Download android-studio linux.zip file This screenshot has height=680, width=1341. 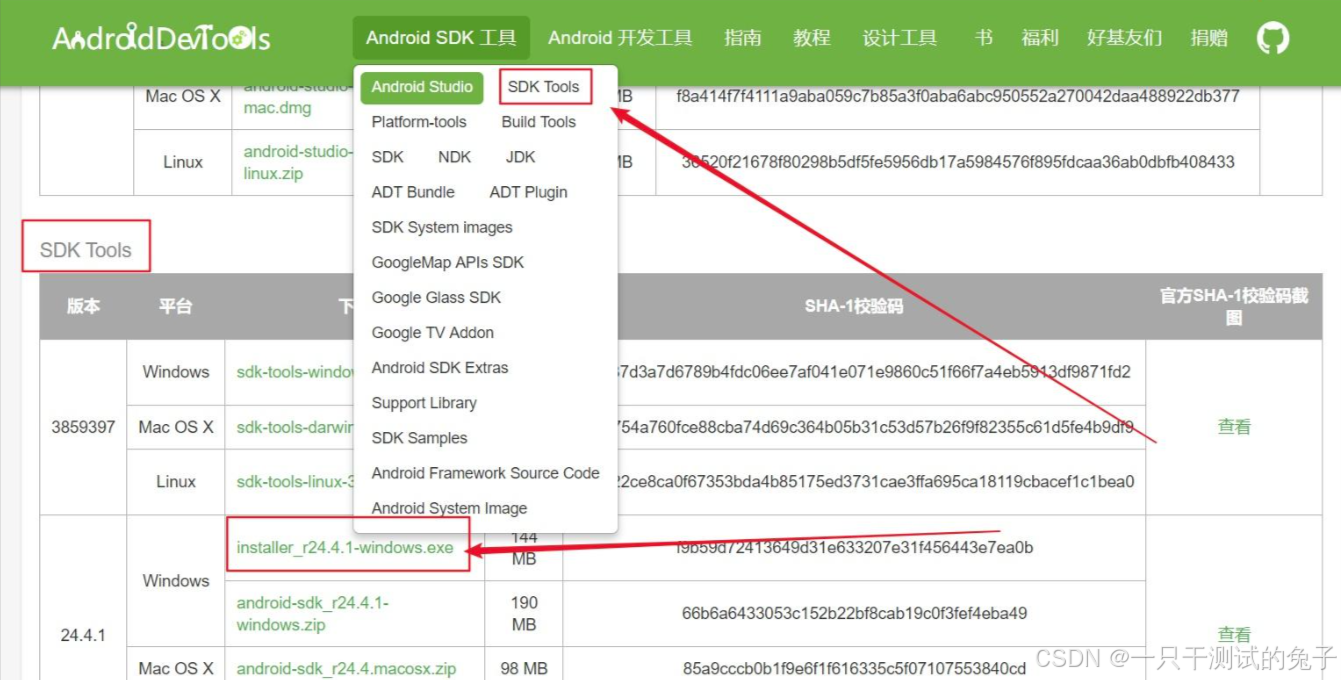[298, 163]
